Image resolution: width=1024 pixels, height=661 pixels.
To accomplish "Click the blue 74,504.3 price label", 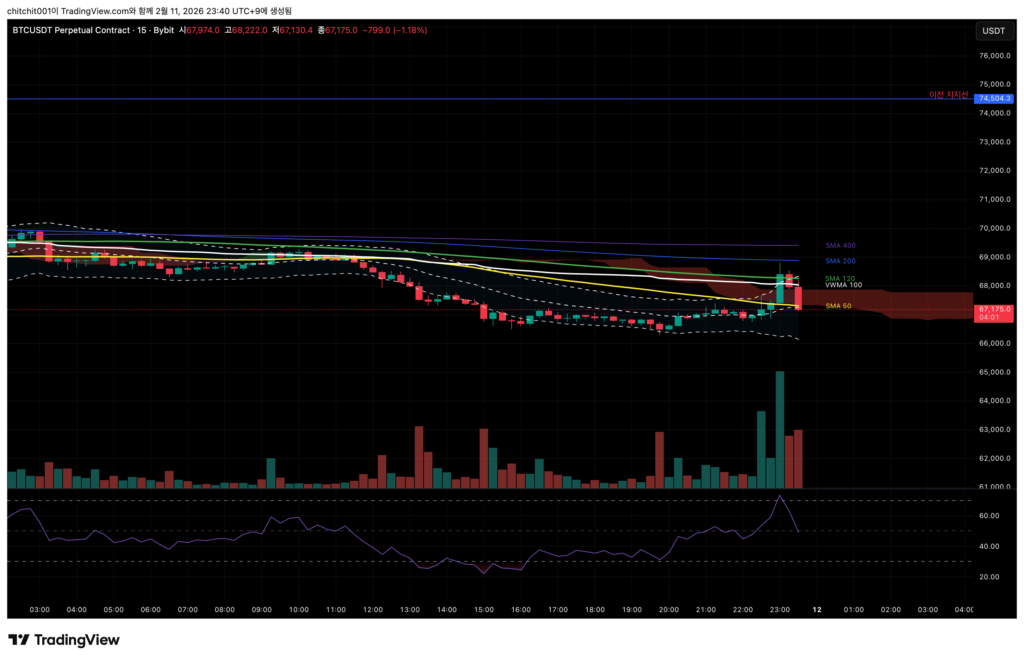I will pos(995,98).
